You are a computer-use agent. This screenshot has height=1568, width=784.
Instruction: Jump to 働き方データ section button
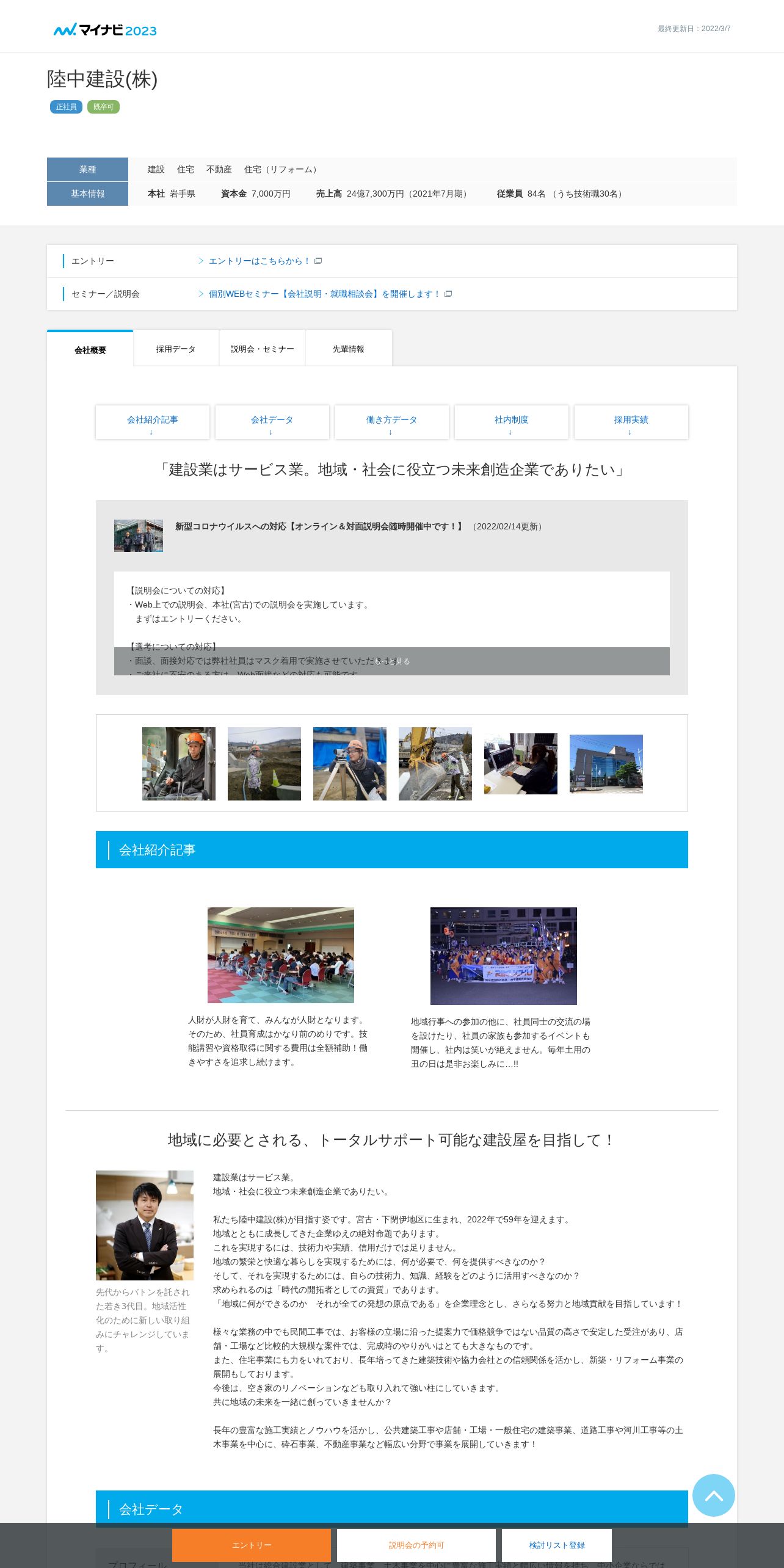[392, 422]
